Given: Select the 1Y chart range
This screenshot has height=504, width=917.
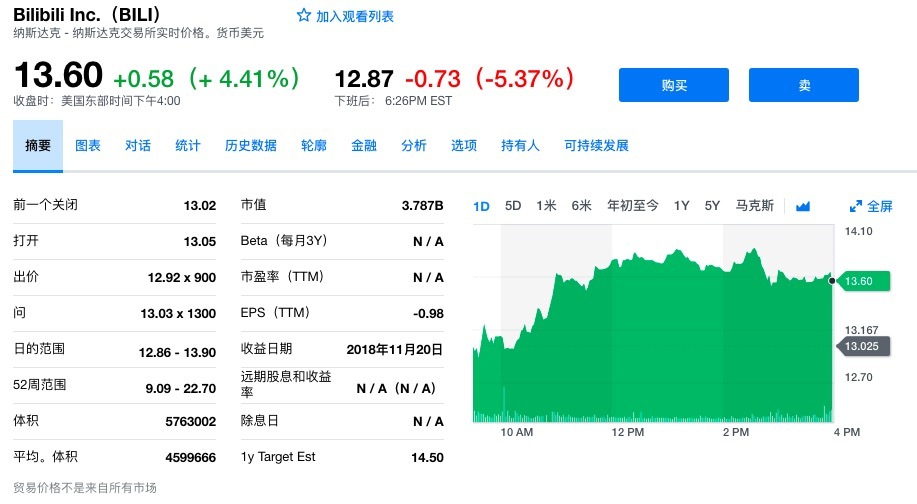Looking at the screenshot, I should [681, 206].
